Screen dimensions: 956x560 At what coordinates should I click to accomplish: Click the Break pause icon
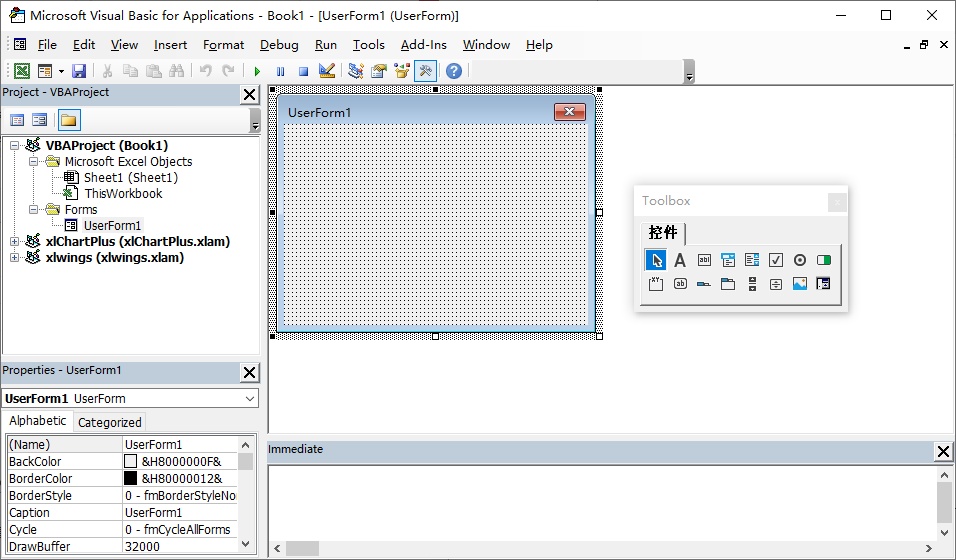tap(280, 71)
